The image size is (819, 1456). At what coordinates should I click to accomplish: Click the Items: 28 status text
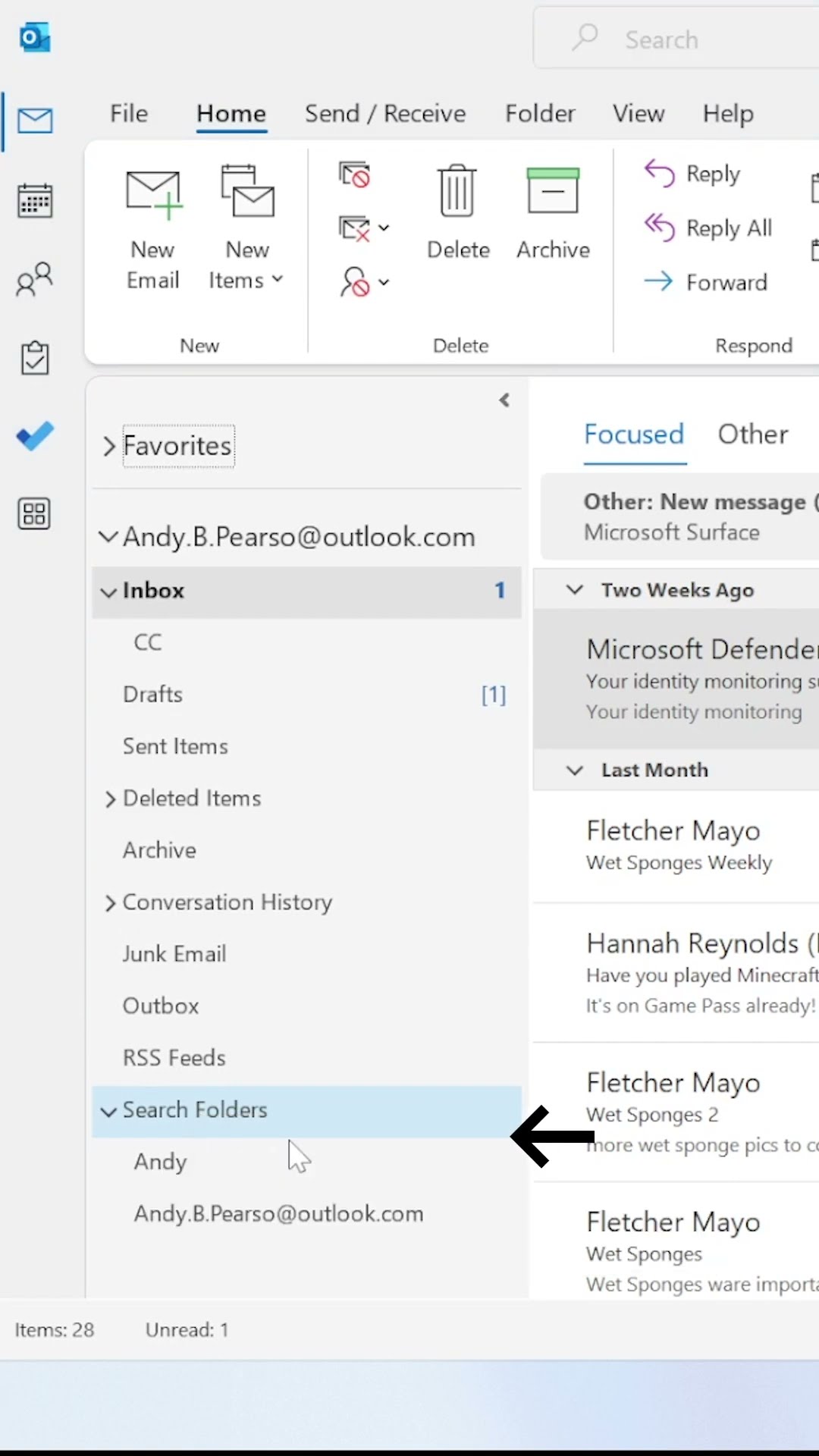55,1330
